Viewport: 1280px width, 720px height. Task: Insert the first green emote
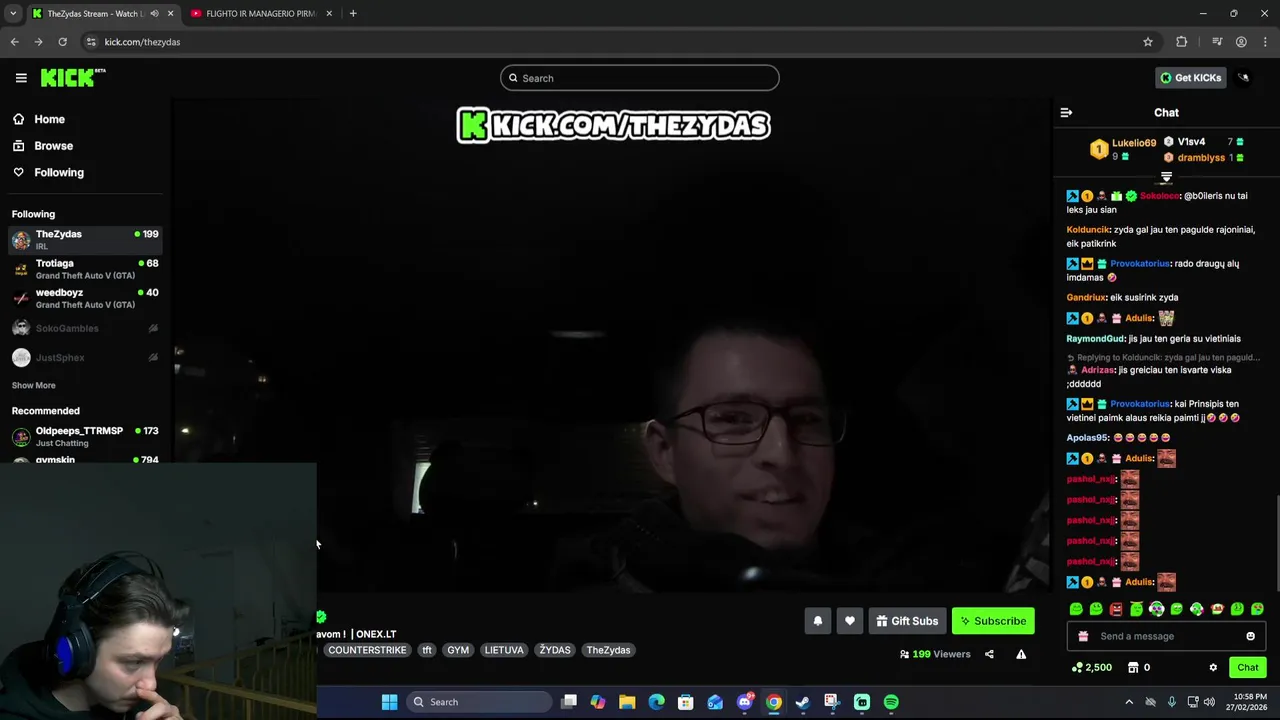[1076, 609]
